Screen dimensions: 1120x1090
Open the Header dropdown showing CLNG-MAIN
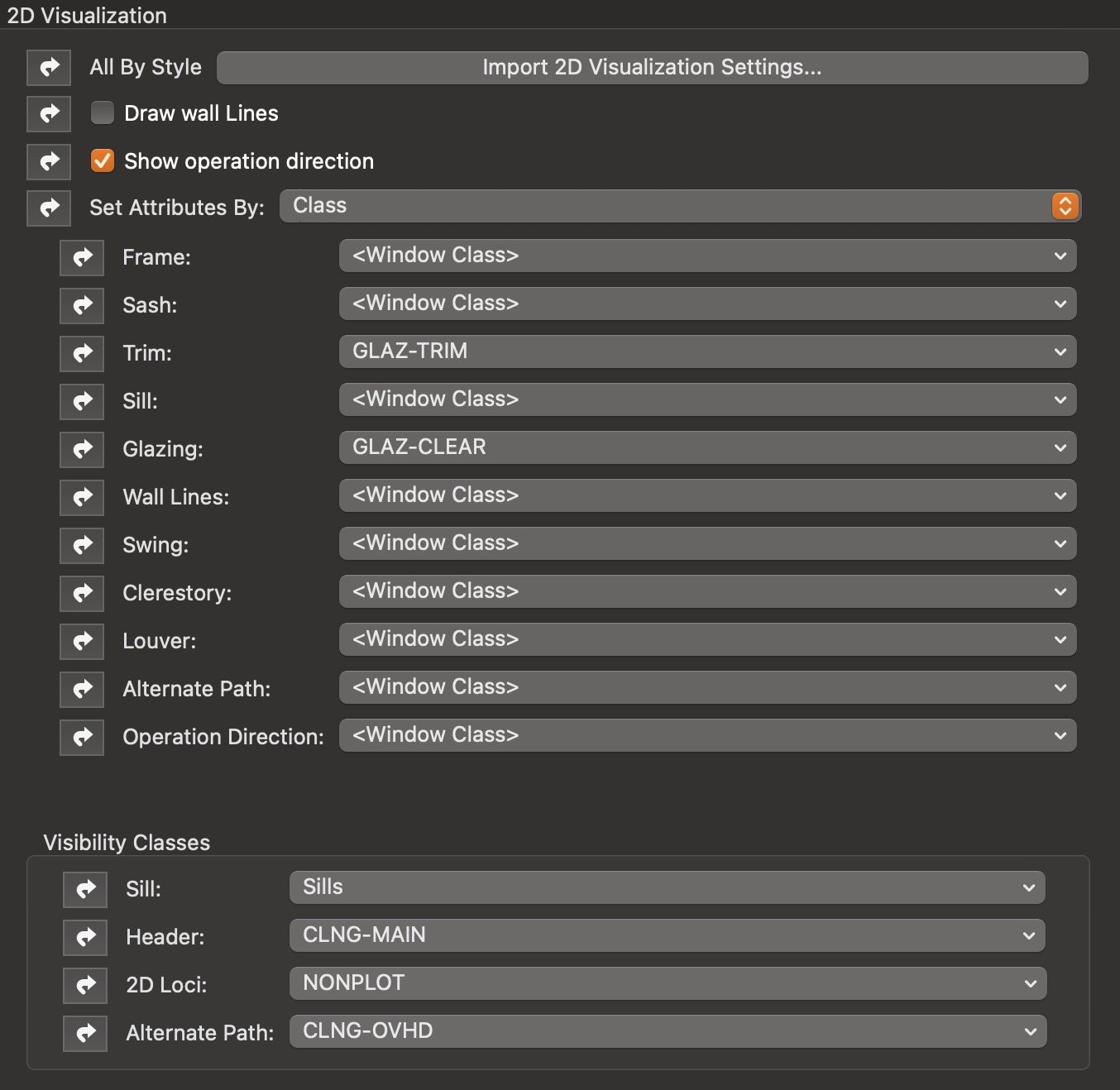pos(667,935)
